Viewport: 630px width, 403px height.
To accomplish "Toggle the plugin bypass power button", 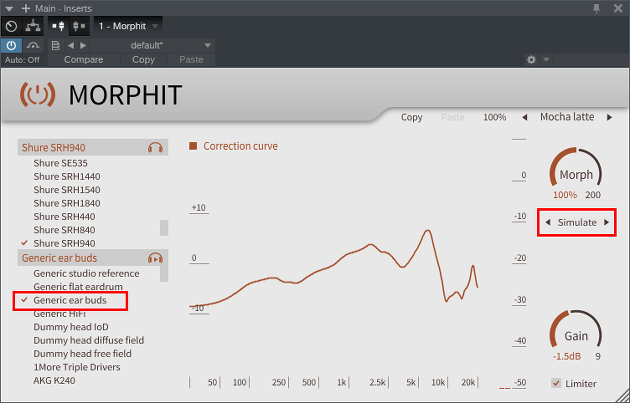I will point(11,45).
